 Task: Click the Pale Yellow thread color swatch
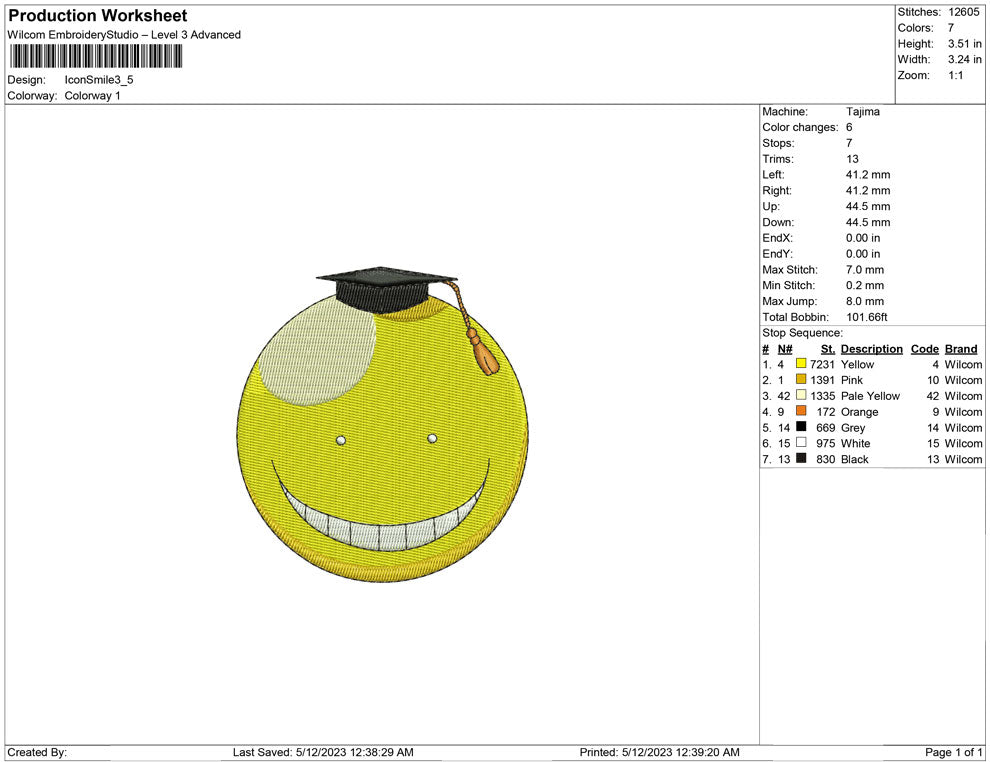(x=801, y=395)
